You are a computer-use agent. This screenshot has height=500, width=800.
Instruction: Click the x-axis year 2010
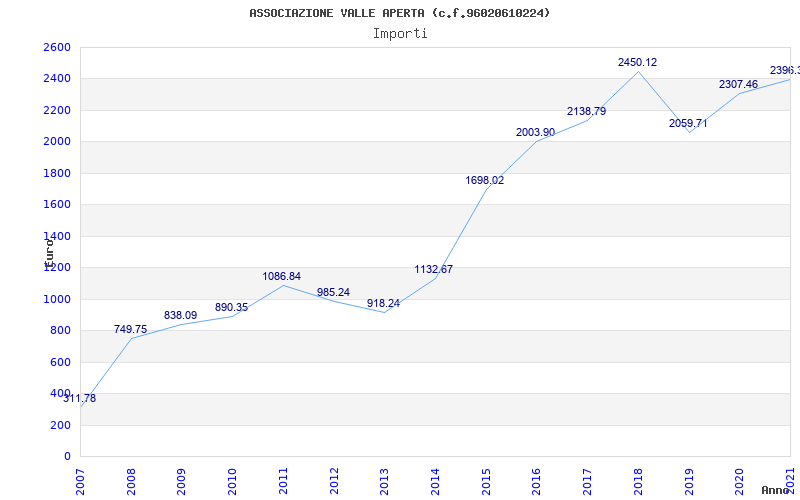pos(232,481)
